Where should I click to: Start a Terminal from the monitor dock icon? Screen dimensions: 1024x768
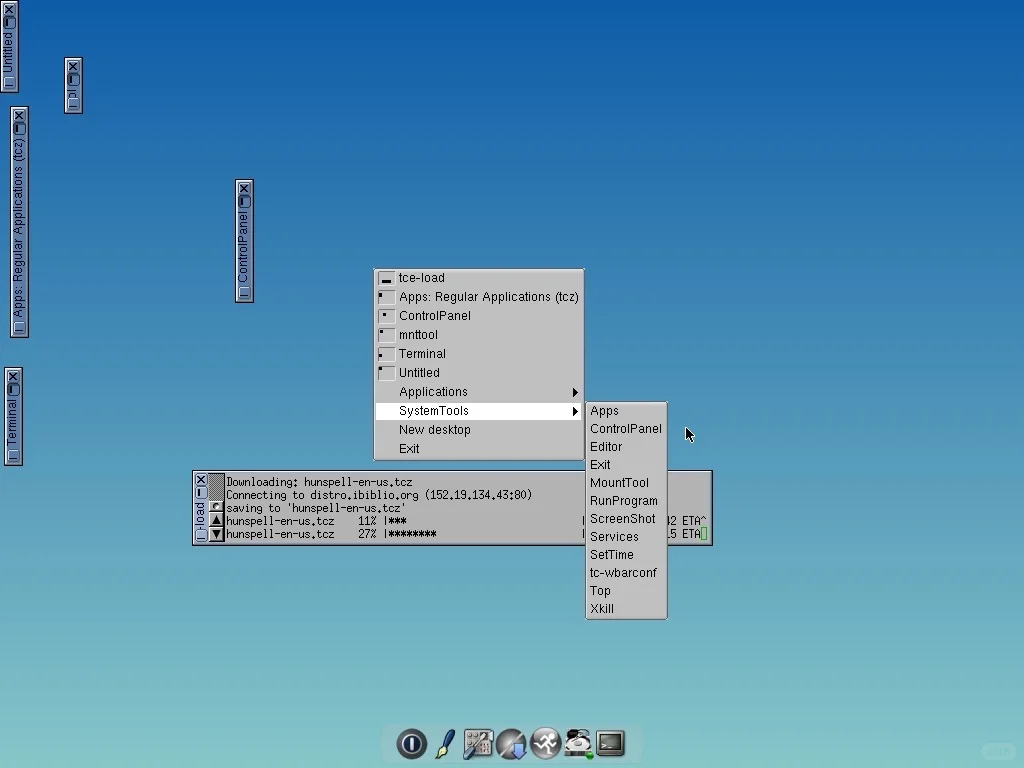[610, 743]
